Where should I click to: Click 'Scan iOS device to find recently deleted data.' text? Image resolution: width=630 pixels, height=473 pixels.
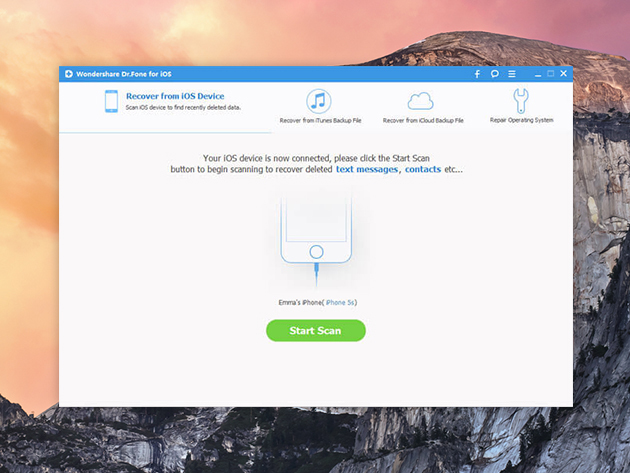pyautogui.click(x=183, y=107)
